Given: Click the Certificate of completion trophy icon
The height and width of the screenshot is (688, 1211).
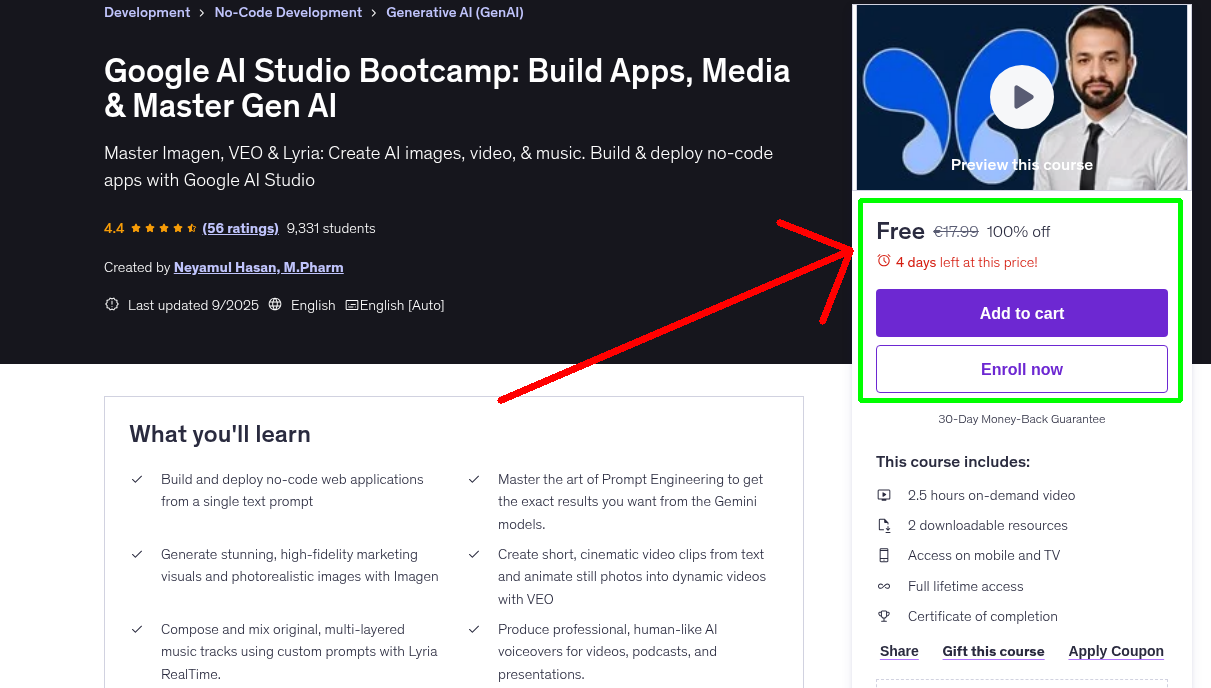Looking at the screenshot, I should point(884,616).
